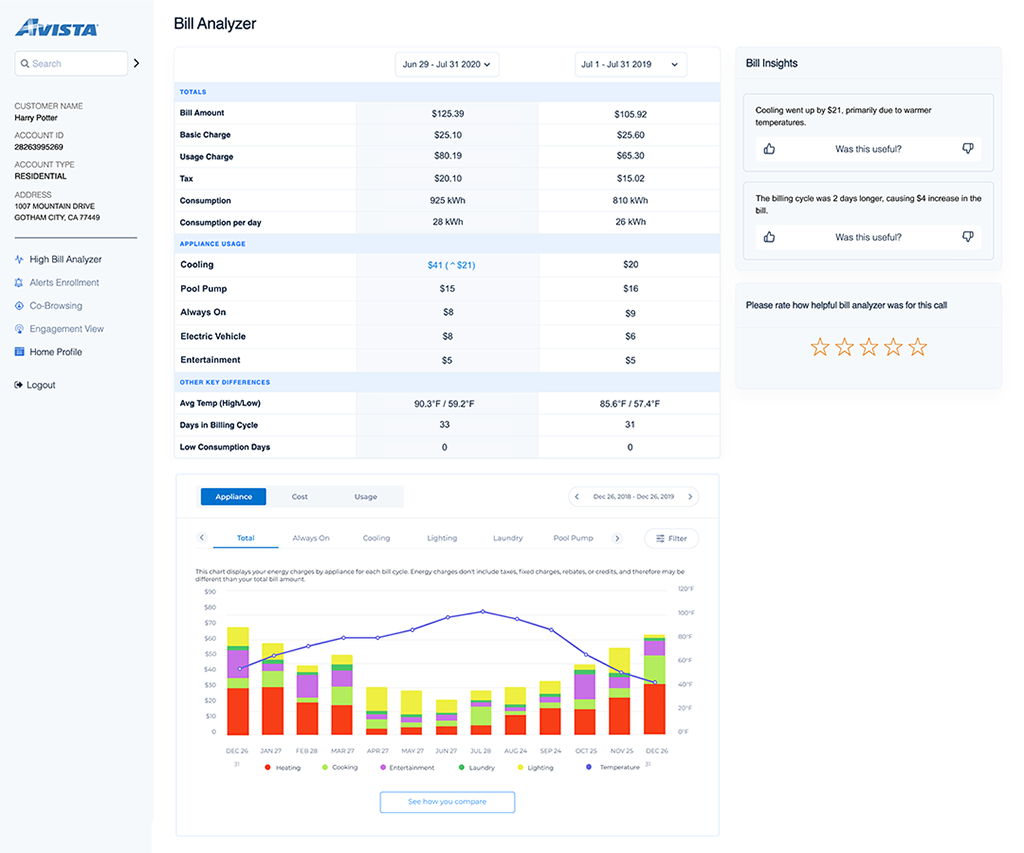Give a thumbs down to the billing cycle insight
This screenshot has width=1024, height=853.
pyautogui.click(x=967, y=237)
